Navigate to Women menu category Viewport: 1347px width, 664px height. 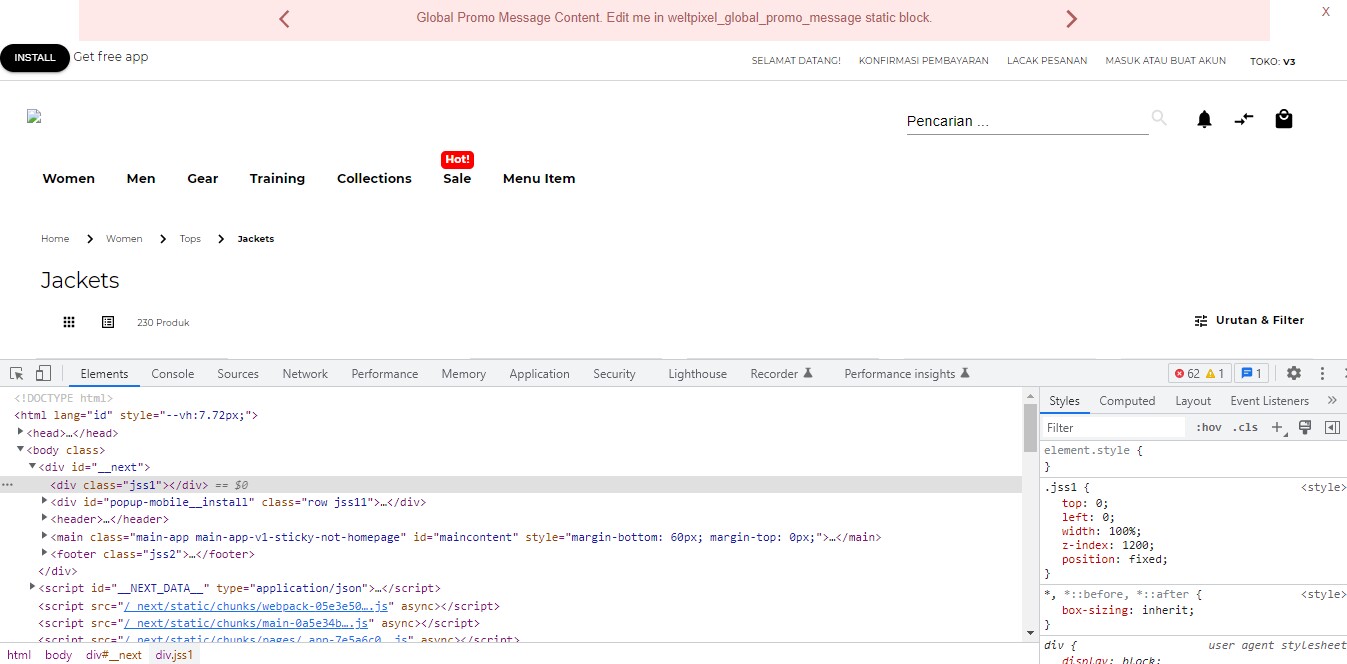click(69, 178)
